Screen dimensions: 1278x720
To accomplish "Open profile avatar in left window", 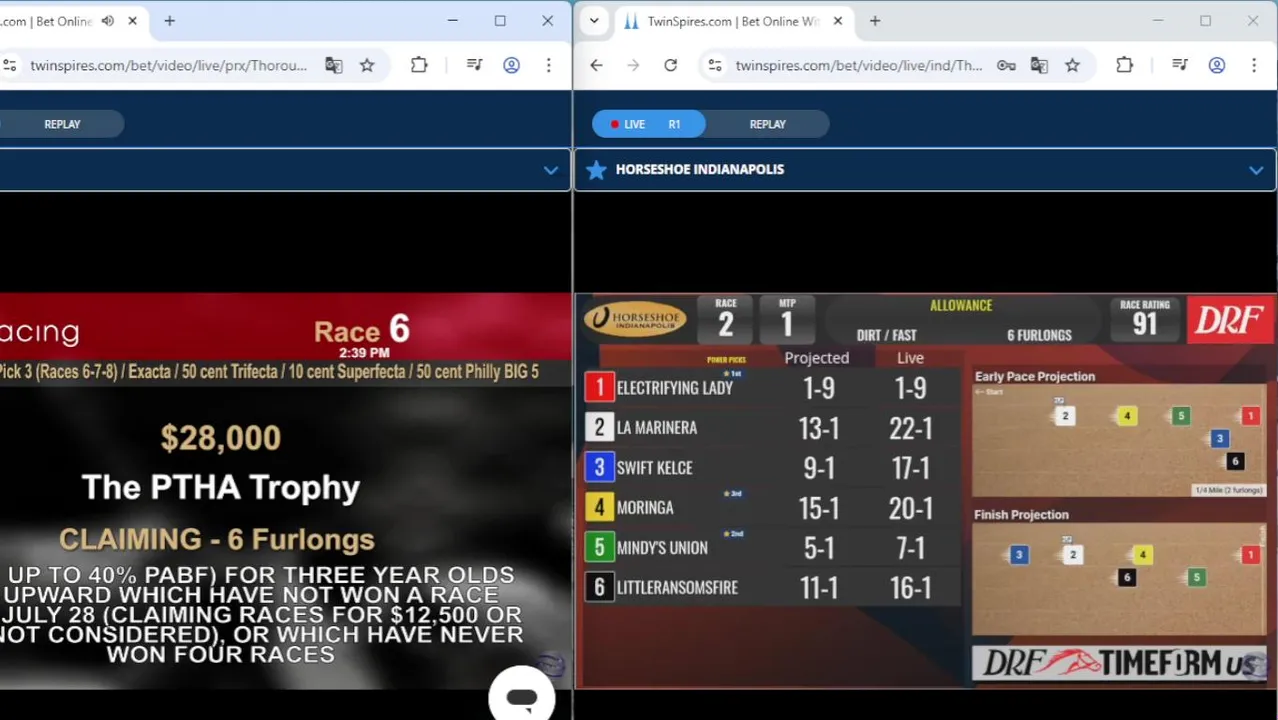I will tap(511, 66).
